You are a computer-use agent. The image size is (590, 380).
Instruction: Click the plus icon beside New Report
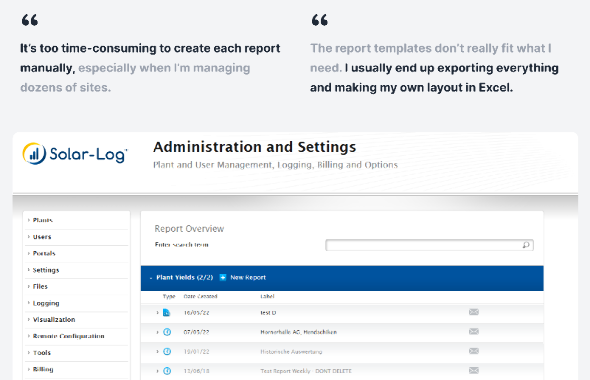pyautogui.click(x=223, y=277)
